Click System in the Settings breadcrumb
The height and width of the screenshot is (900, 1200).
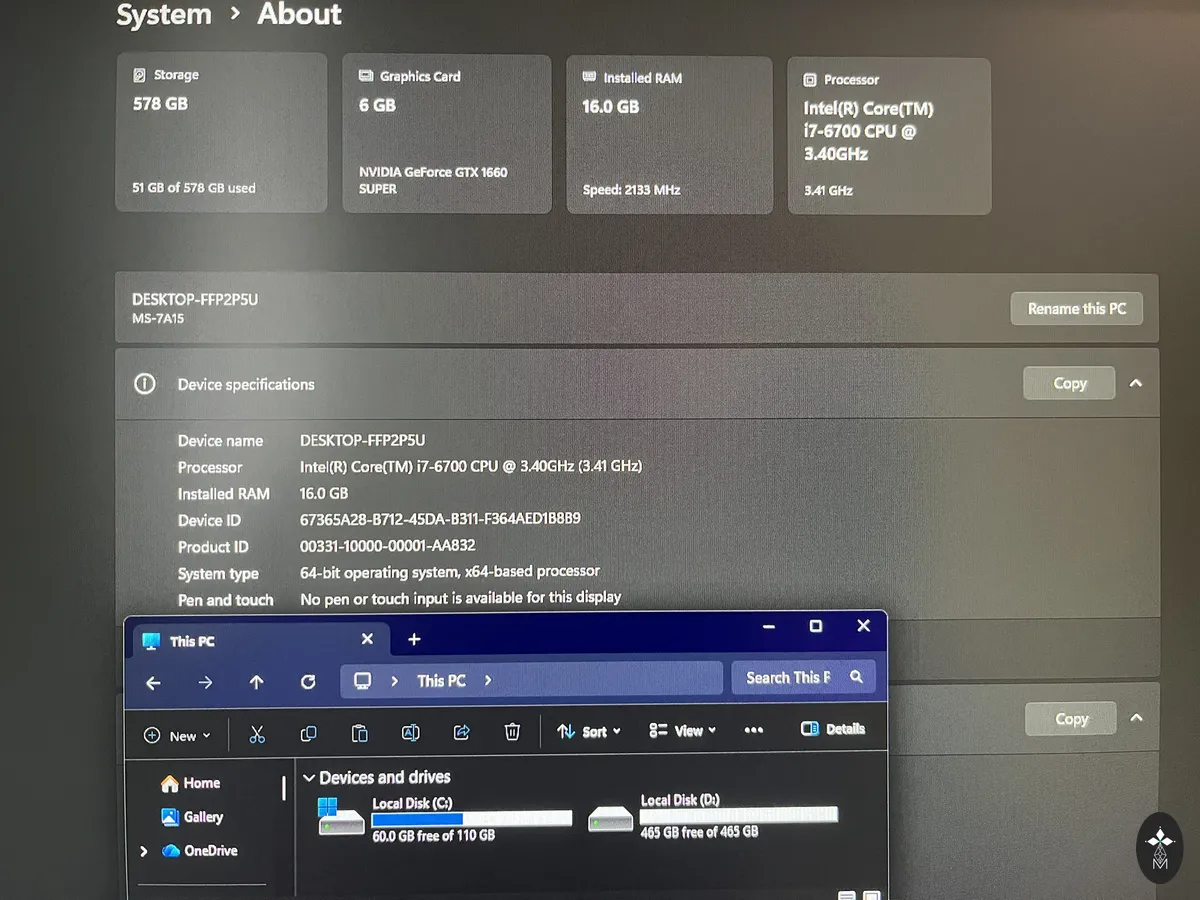point(164,15)
